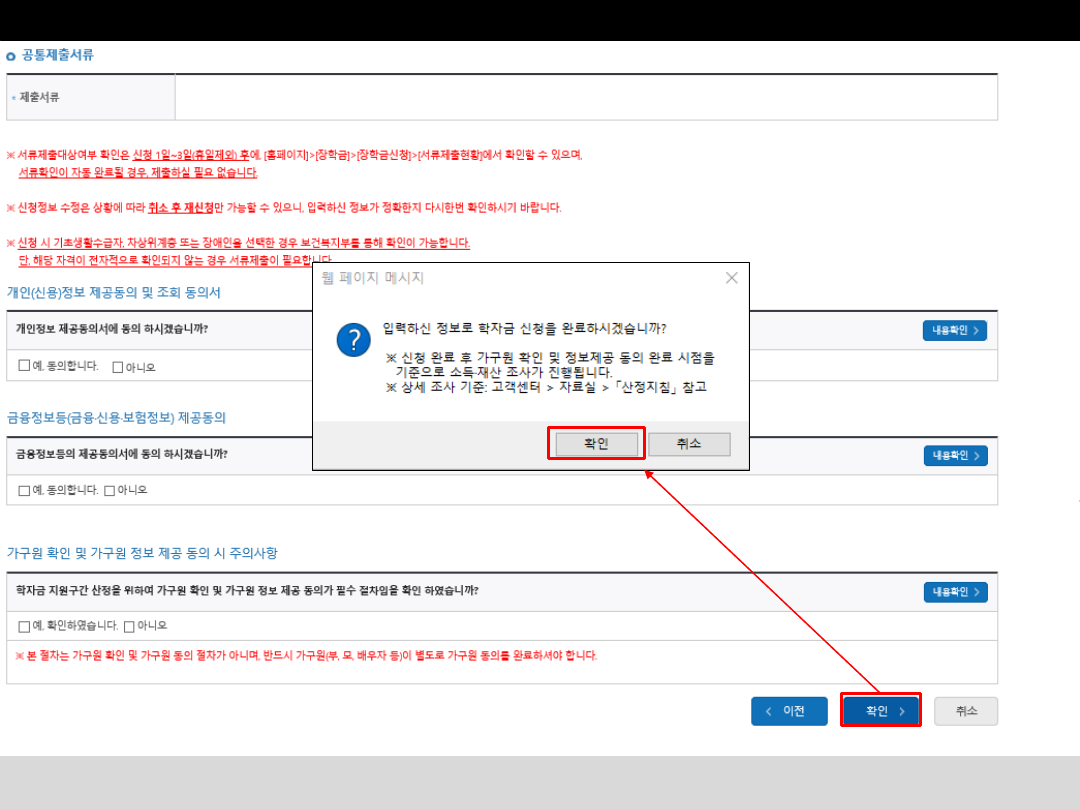Open 내용확인 for 개인정보 제공동의서

pos(954,330)
